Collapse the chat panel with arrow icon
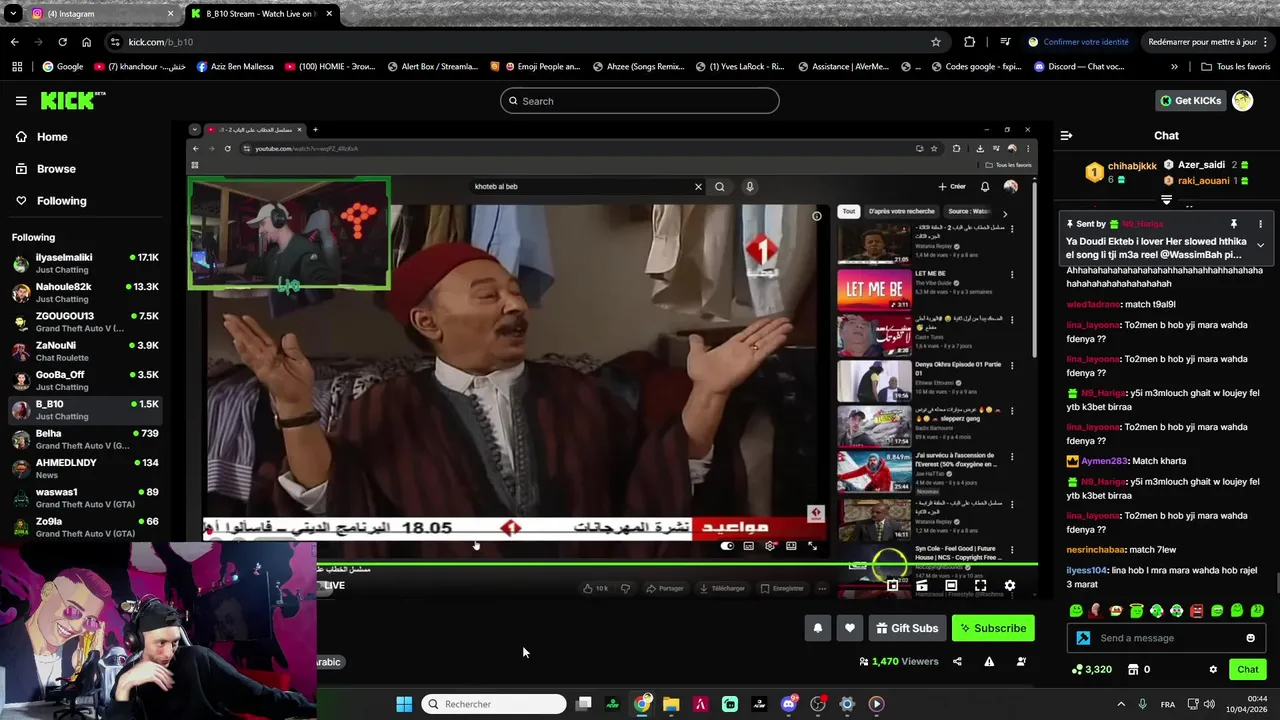 tap(1066, 135)
